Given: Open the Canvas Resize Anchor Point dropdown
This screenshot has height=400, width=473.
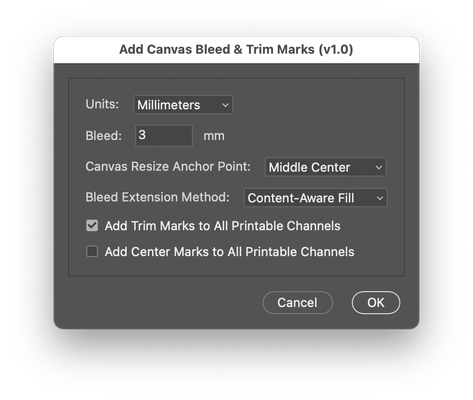Looking at the screenshot, I should (x=325, y=167).
